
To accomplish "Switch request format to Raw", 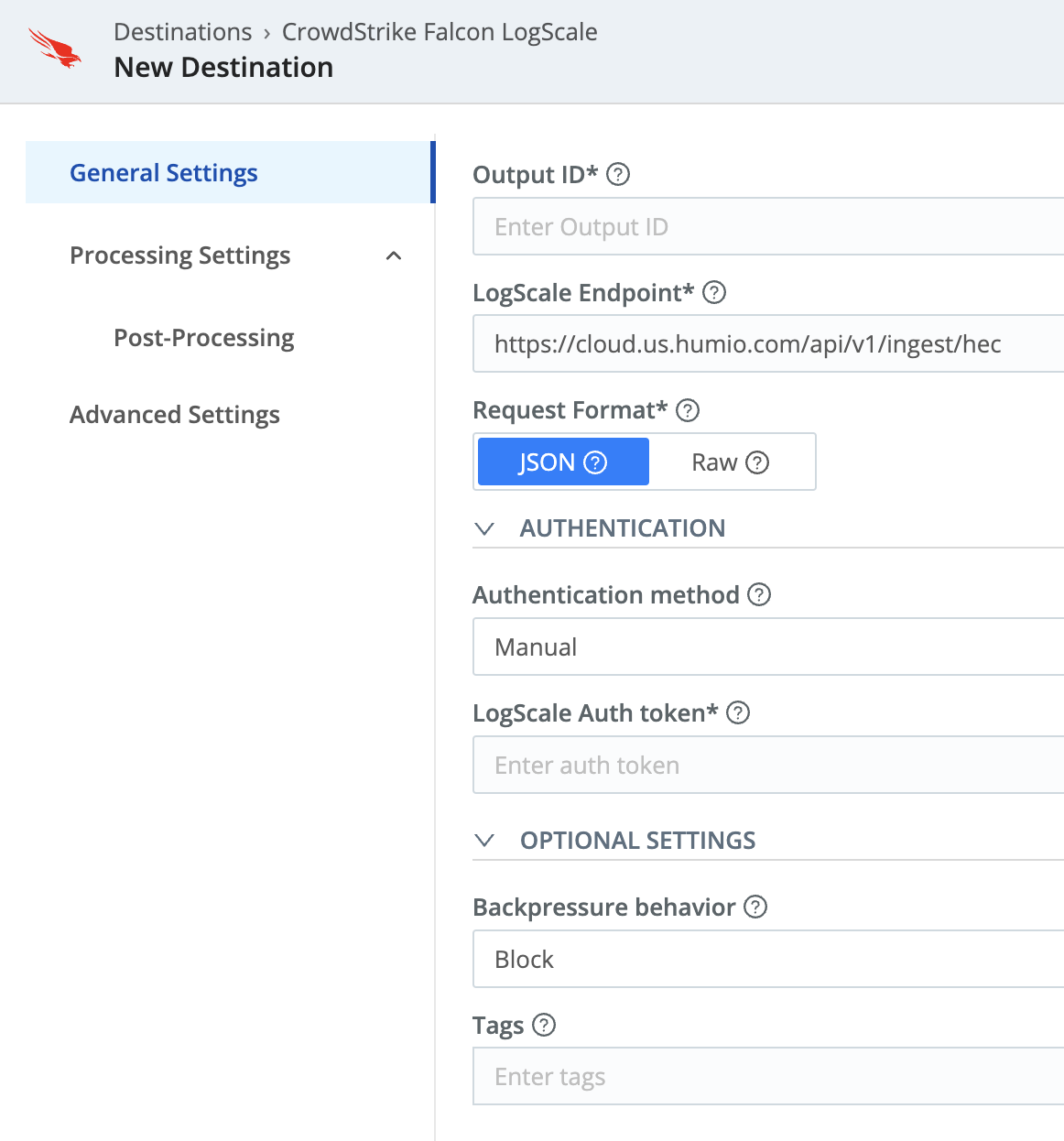I will click(x=714, y=462).
